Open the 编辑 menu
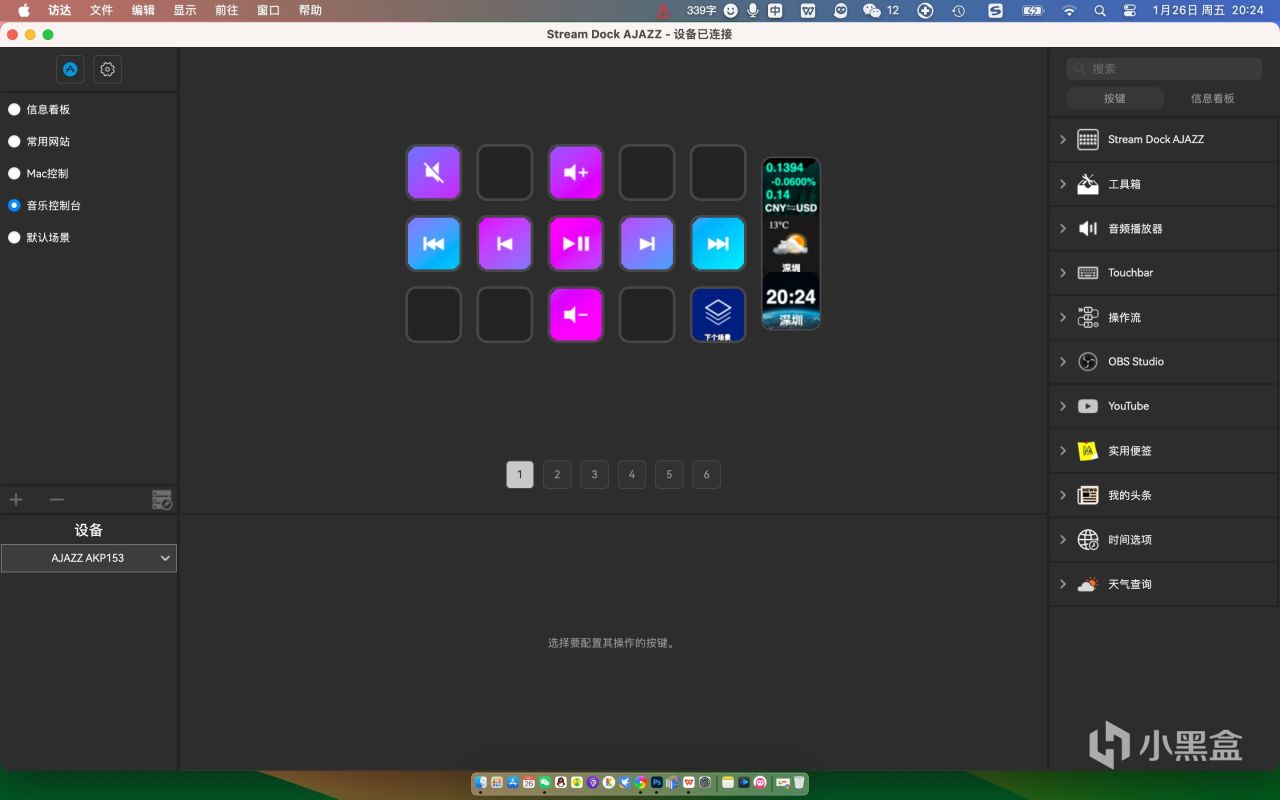Viewport: 1280px width, 800px height. coord(143,10)
